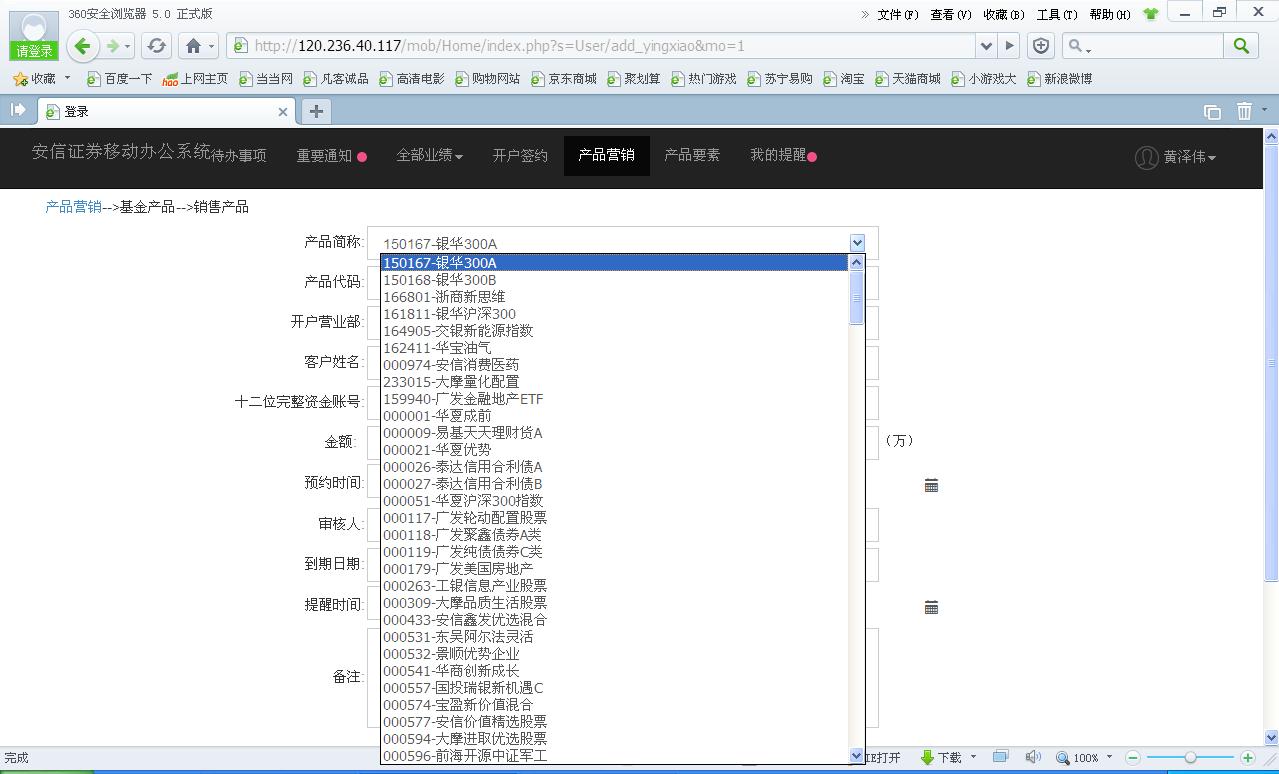Click the browser back arrow button
1279x774 pixels.
click(x=83, y=45)
